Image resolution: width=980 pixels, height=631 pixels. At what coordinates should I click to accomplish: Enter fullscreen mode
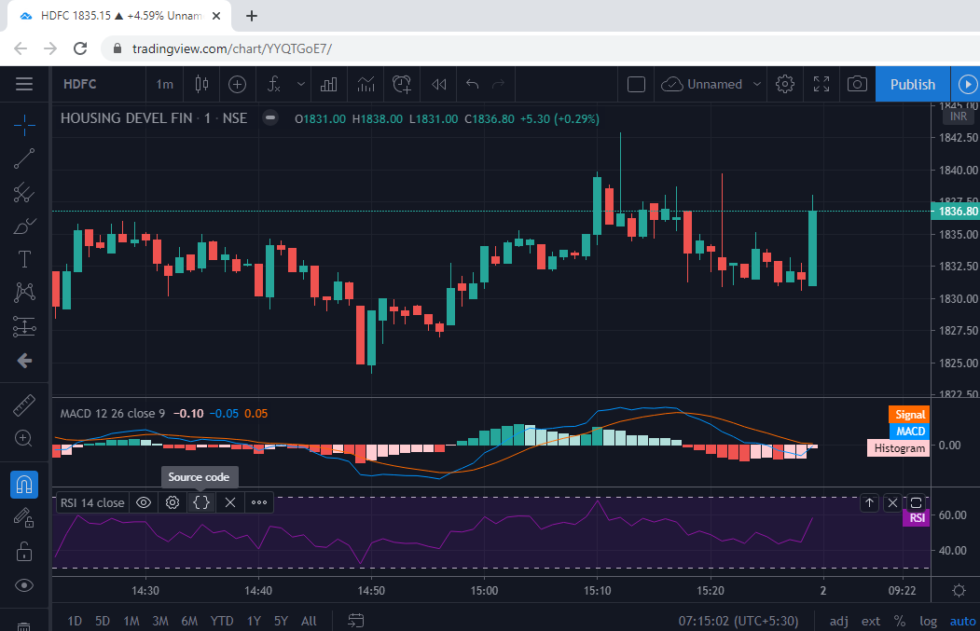(x=821, y=84)
